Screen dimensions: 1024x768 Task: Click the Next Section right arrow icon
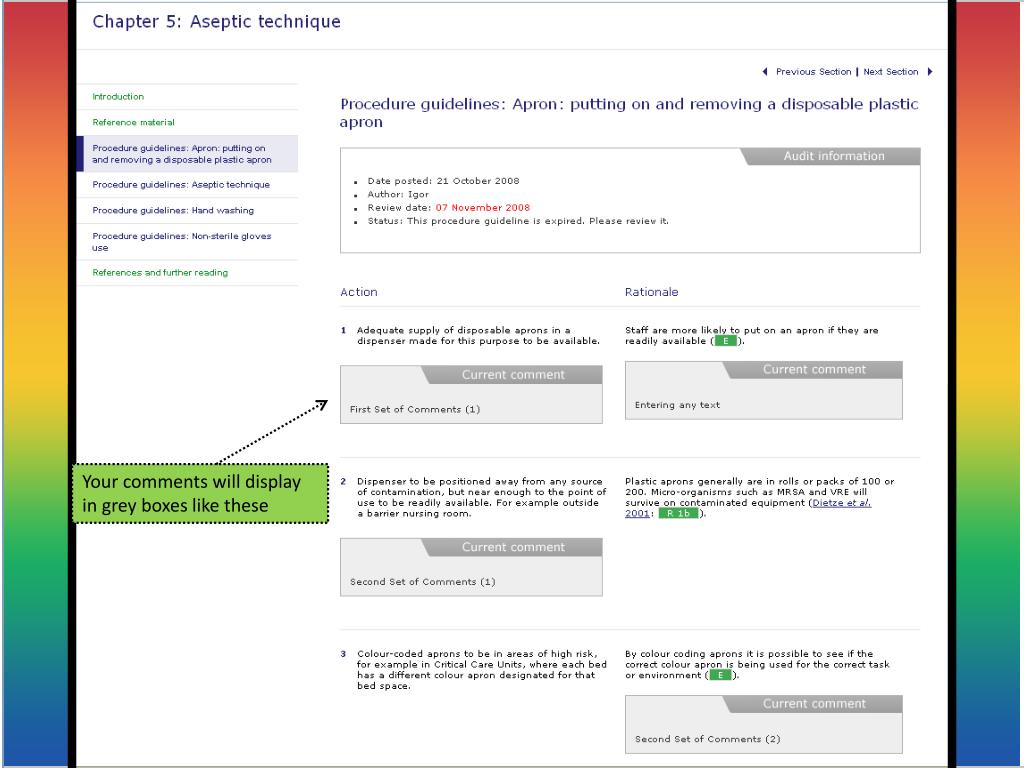tap(930, 72)
